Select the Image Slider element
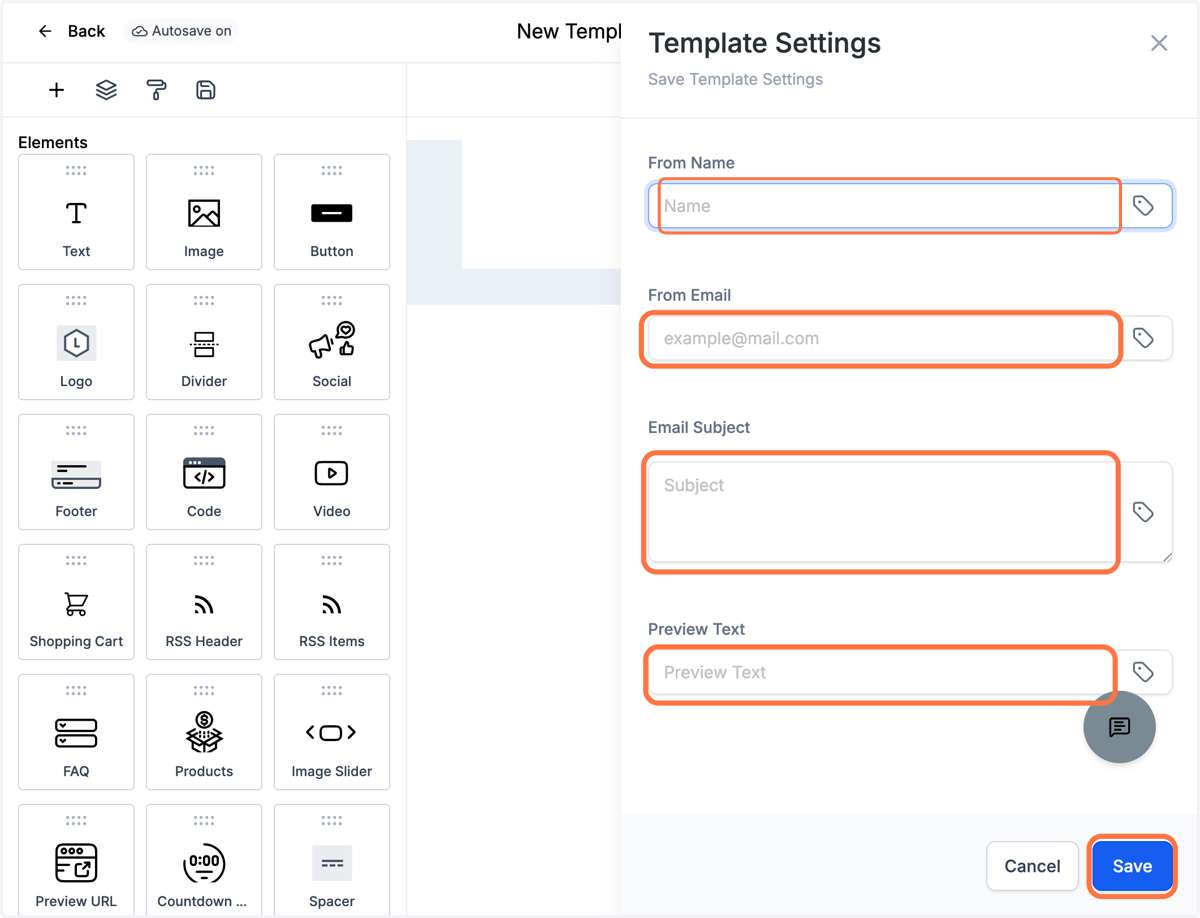 332,732
